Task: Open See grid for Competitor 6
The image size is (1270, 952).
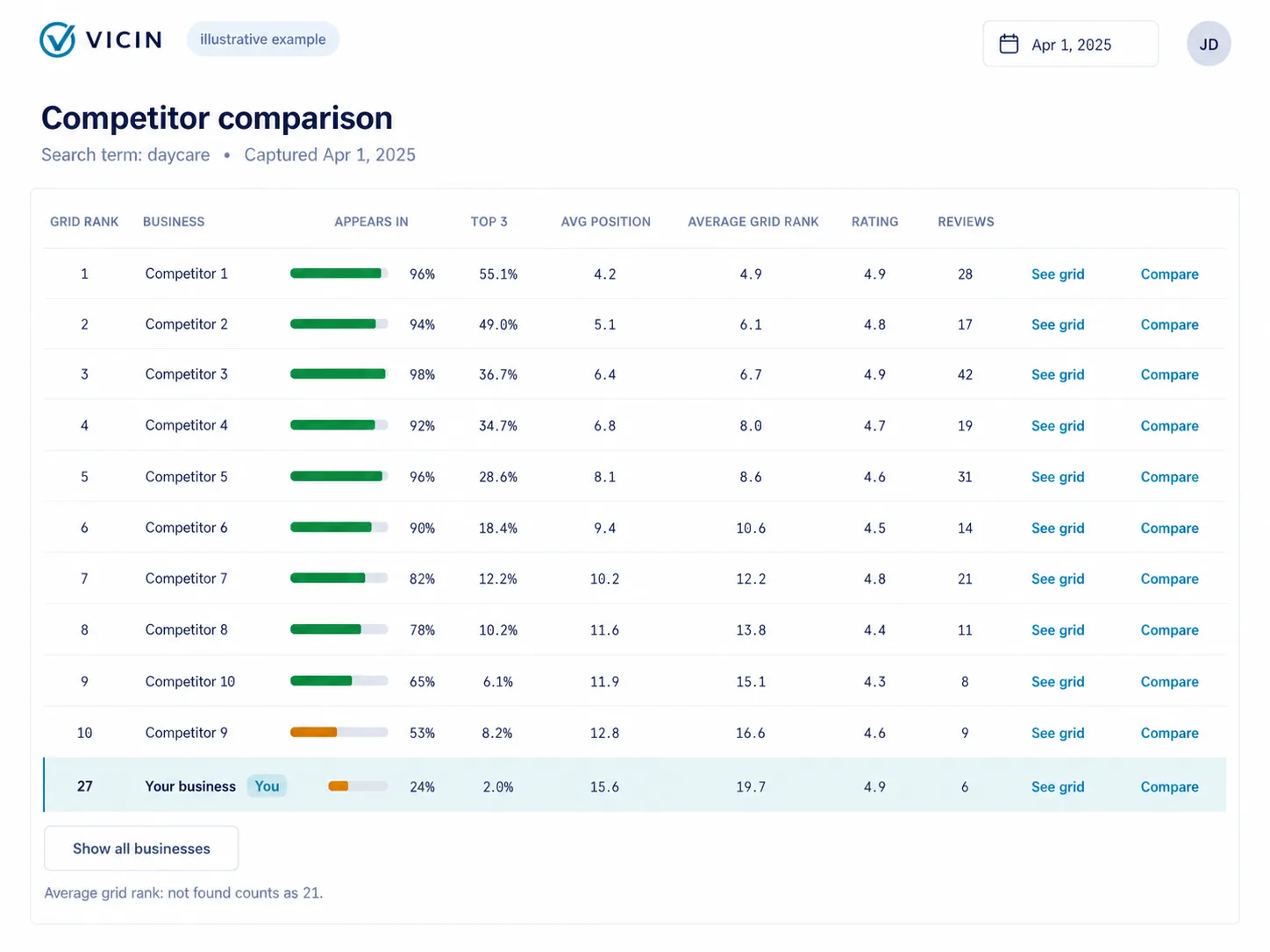Action: pyautogui.click(x=1058, y=528)
